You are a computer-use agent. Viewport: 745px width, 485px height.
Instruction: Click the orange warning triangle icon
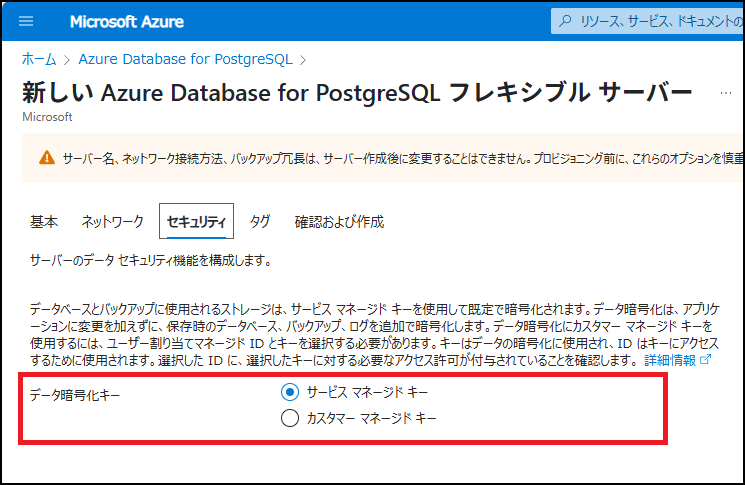point(47,158)
